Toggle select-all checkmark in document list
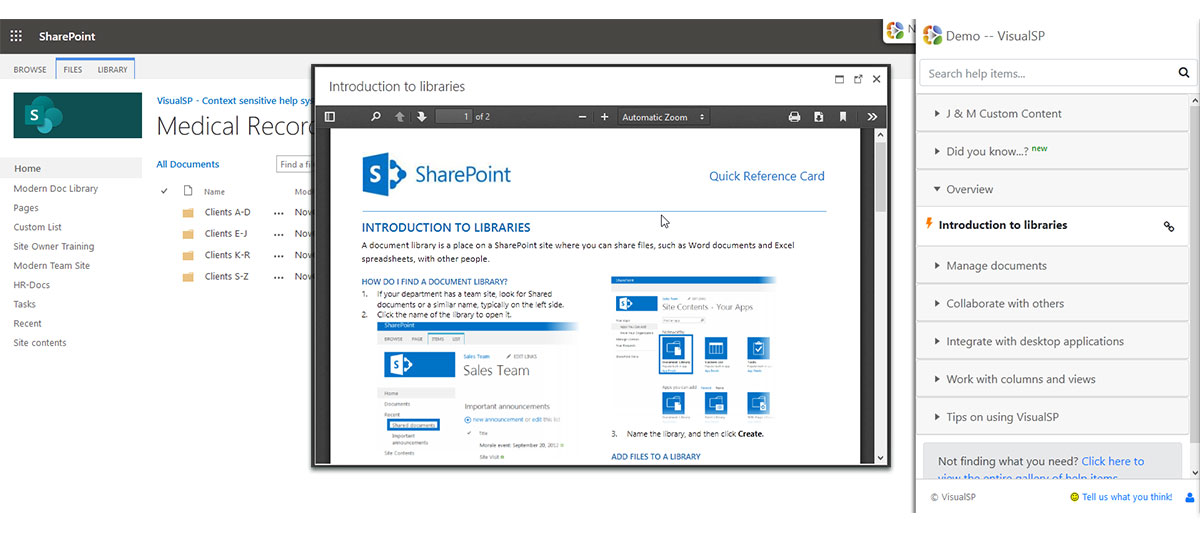 pyautogui.click(x=164, y=191)
